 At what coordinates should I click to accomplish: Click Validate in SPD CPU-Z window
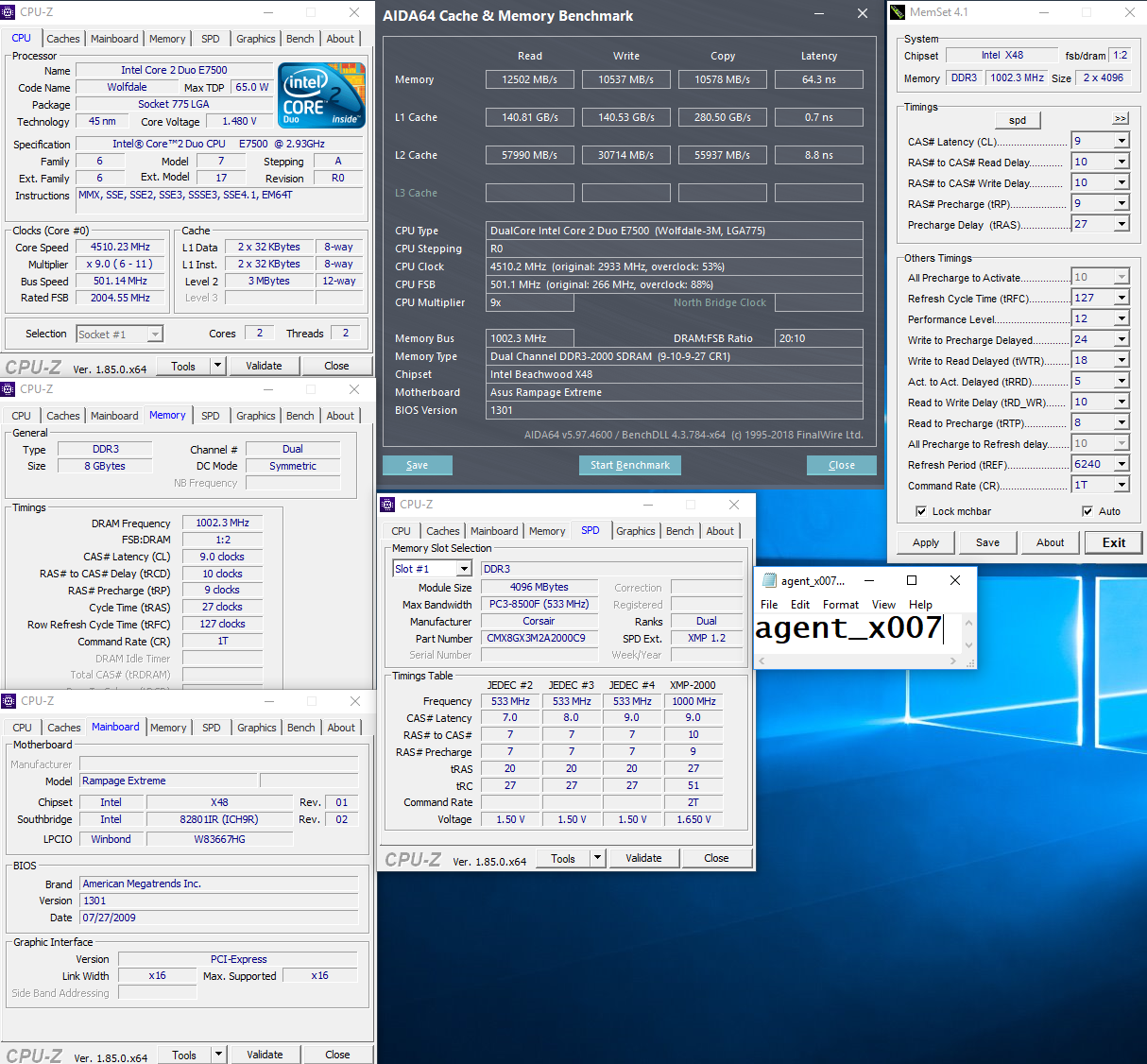point(643,858)
